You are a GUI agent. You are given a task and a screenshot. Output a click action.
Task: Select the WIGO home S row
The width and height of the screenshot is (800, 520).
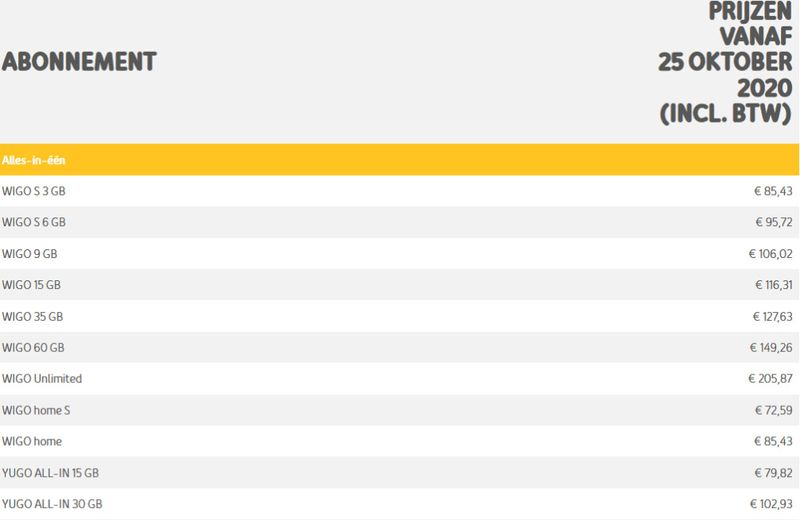pos(399,410)
